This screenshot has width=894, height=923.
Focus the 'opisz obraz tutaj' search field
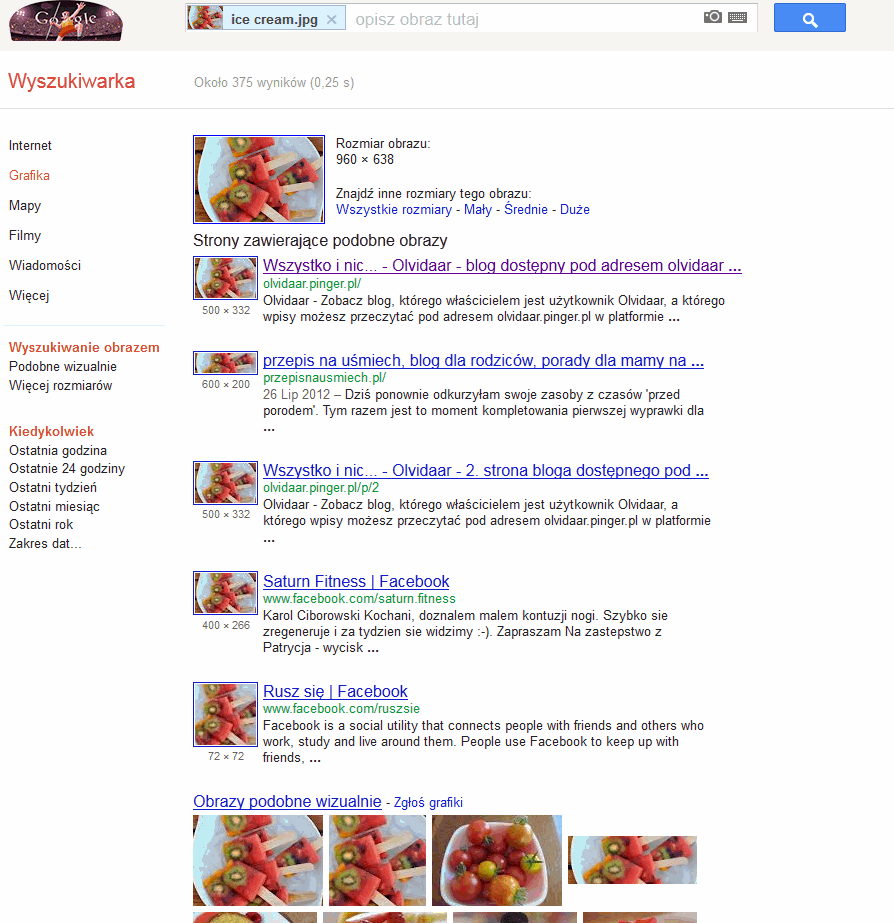click(x=524, y=19)
